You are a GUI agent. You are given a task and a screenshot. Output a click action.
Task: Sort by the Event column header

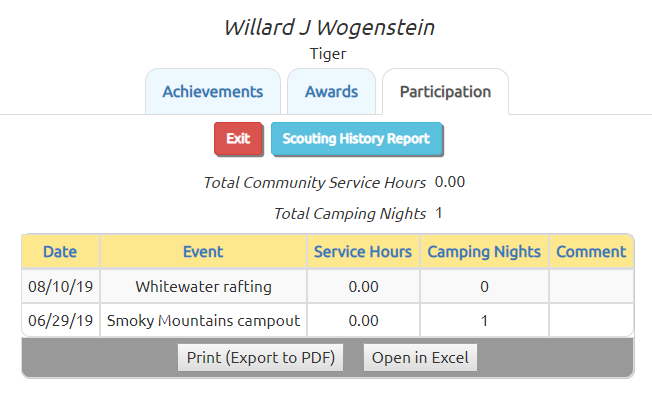click(x=203, y=252)
